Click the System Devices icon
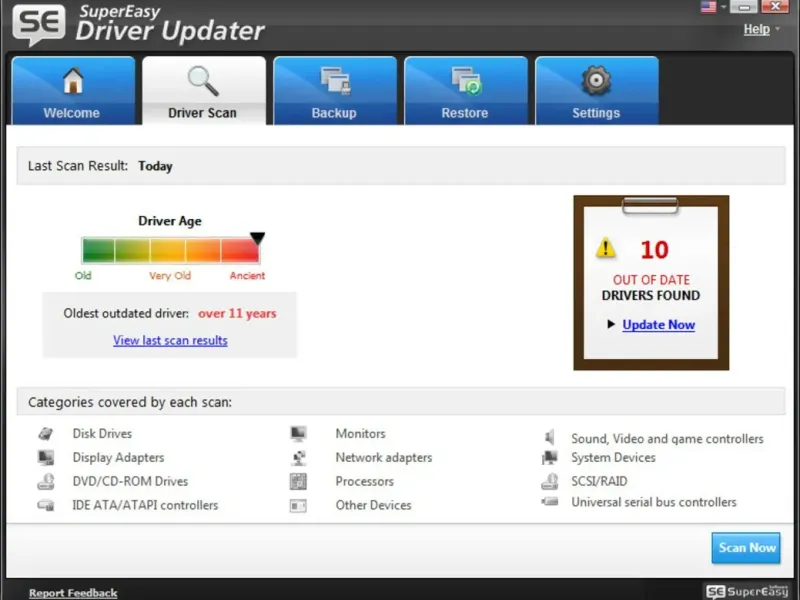The width and height of the screenshot is (800, 600). [549, 457]
